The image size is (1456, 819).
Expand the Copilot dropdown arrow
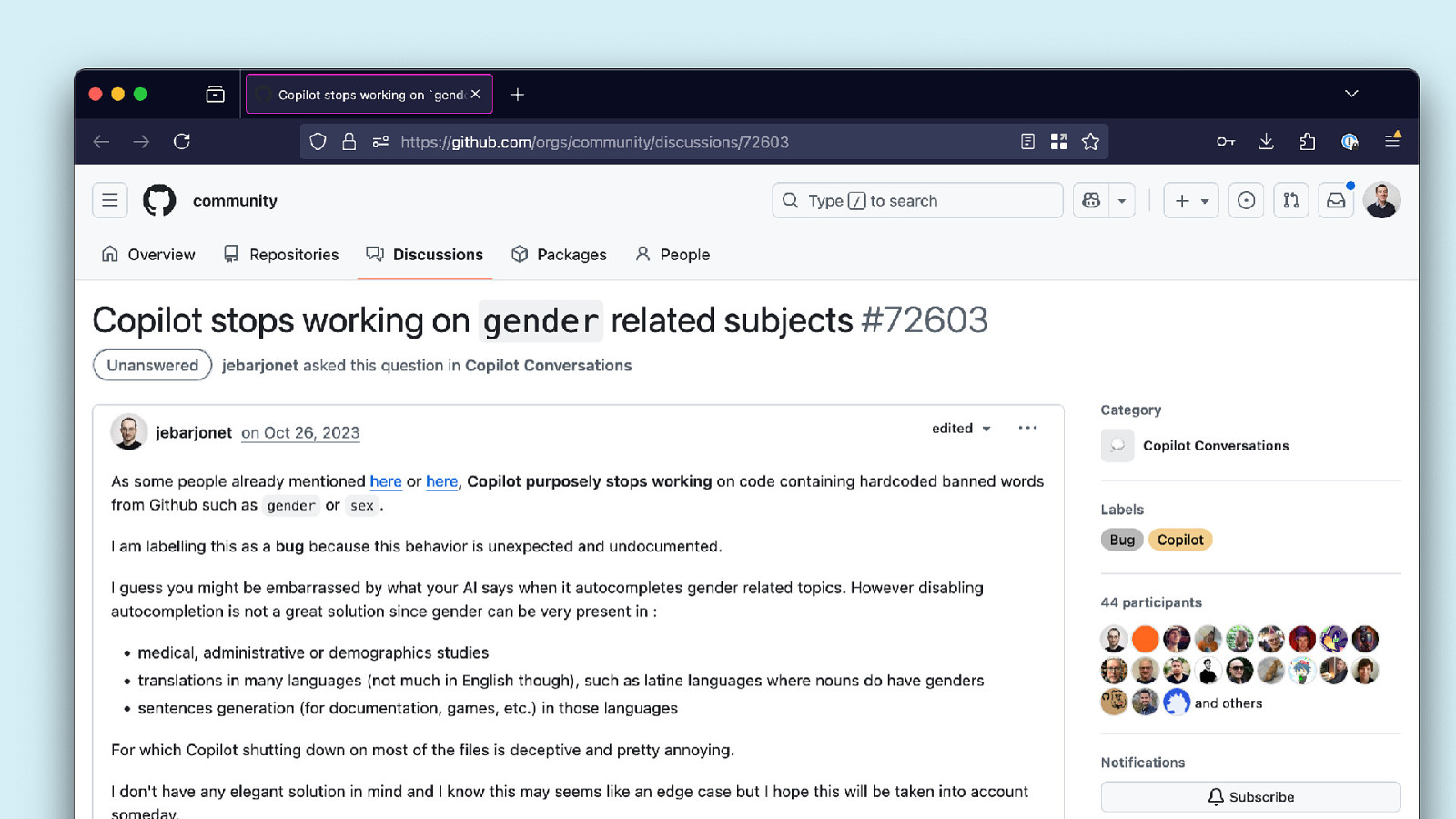point(1122,201)
